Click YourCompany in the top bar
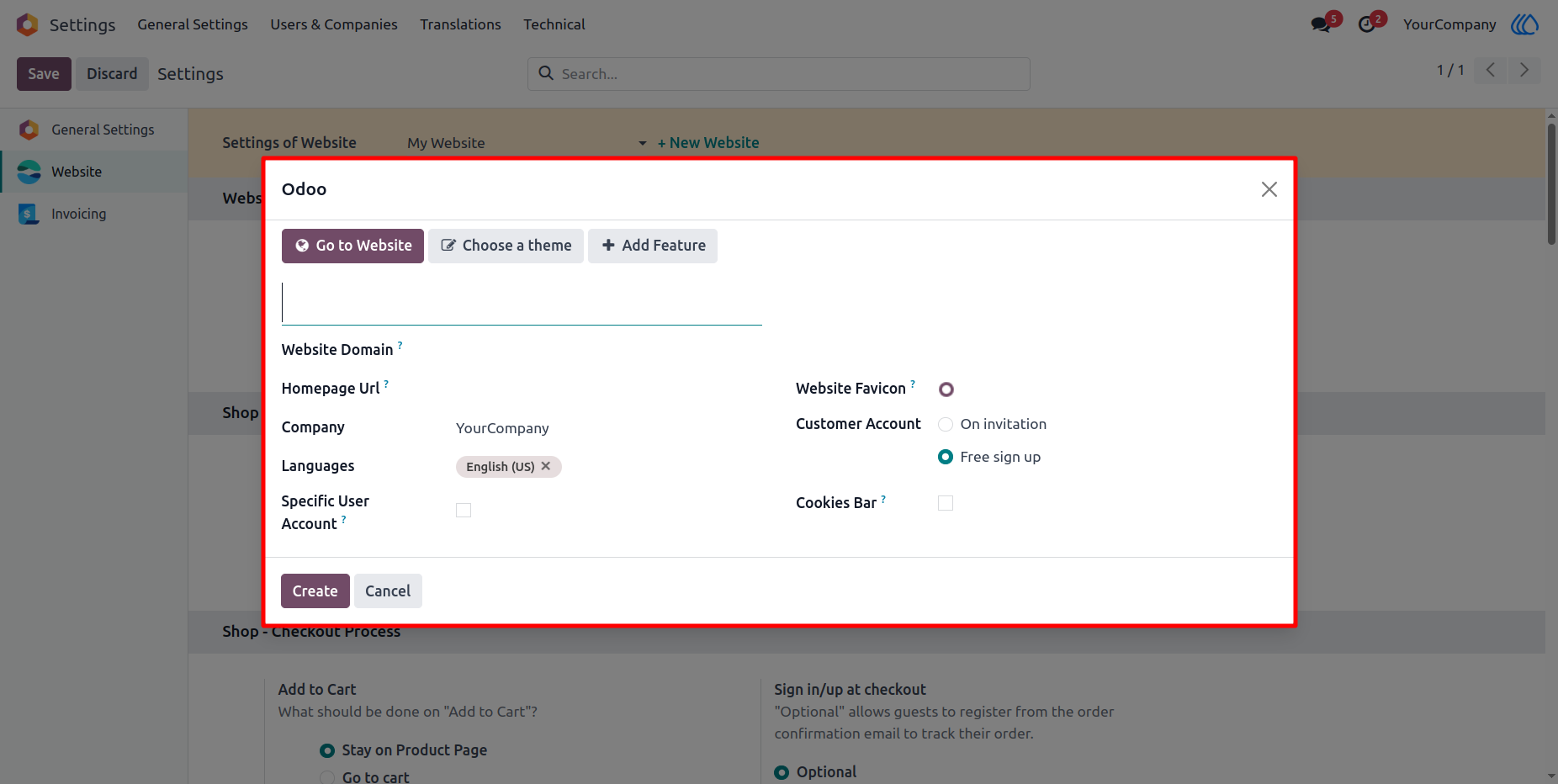This screenshot has width=1558, height=784. (1449, 24)
